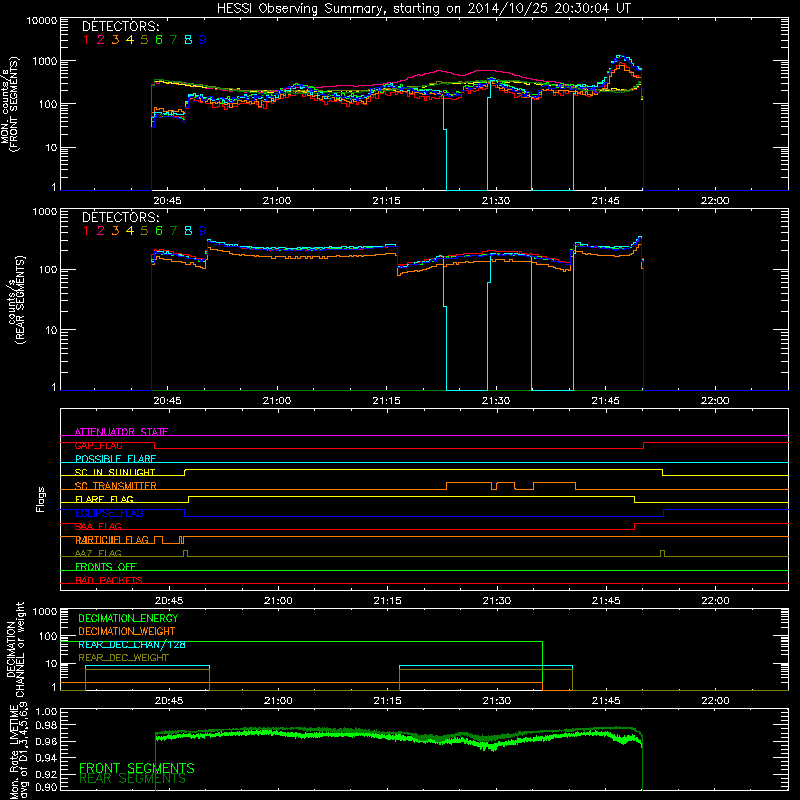Click the PARTICLE_FLAG label
Viewport: 800px width, 800px height.
coord(112,540)
